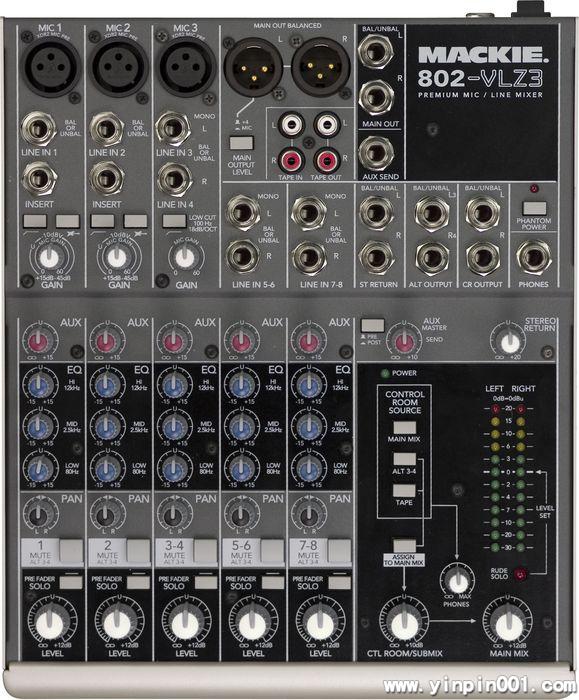Click the MIC 3 LOW CUT 100 Hz switch
Screen dimensions: 579x700
[x=174, y=221]
